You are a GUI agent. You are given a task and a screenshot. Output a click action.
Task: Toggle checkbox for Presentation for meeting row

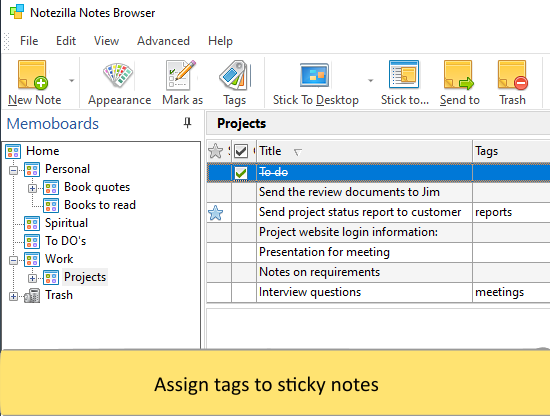[244, 252]
